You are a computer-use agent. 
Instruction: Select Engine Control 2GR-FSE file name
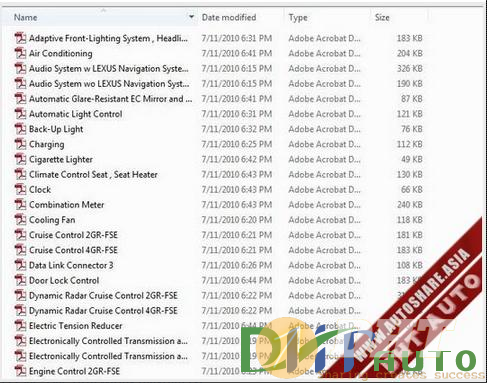[x=74, y=371]
